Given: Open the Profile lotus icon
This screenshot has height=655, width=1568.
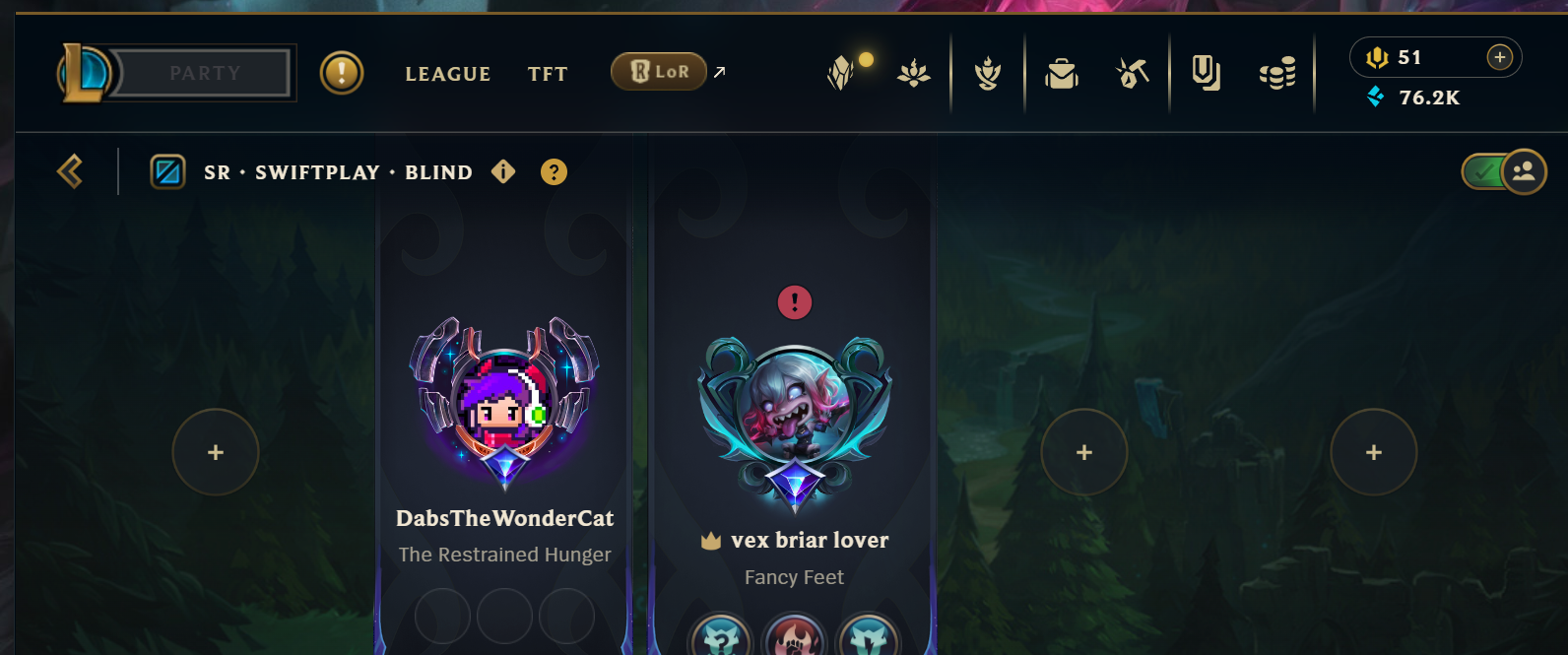Looking at the screenshot, I should 914,73.
